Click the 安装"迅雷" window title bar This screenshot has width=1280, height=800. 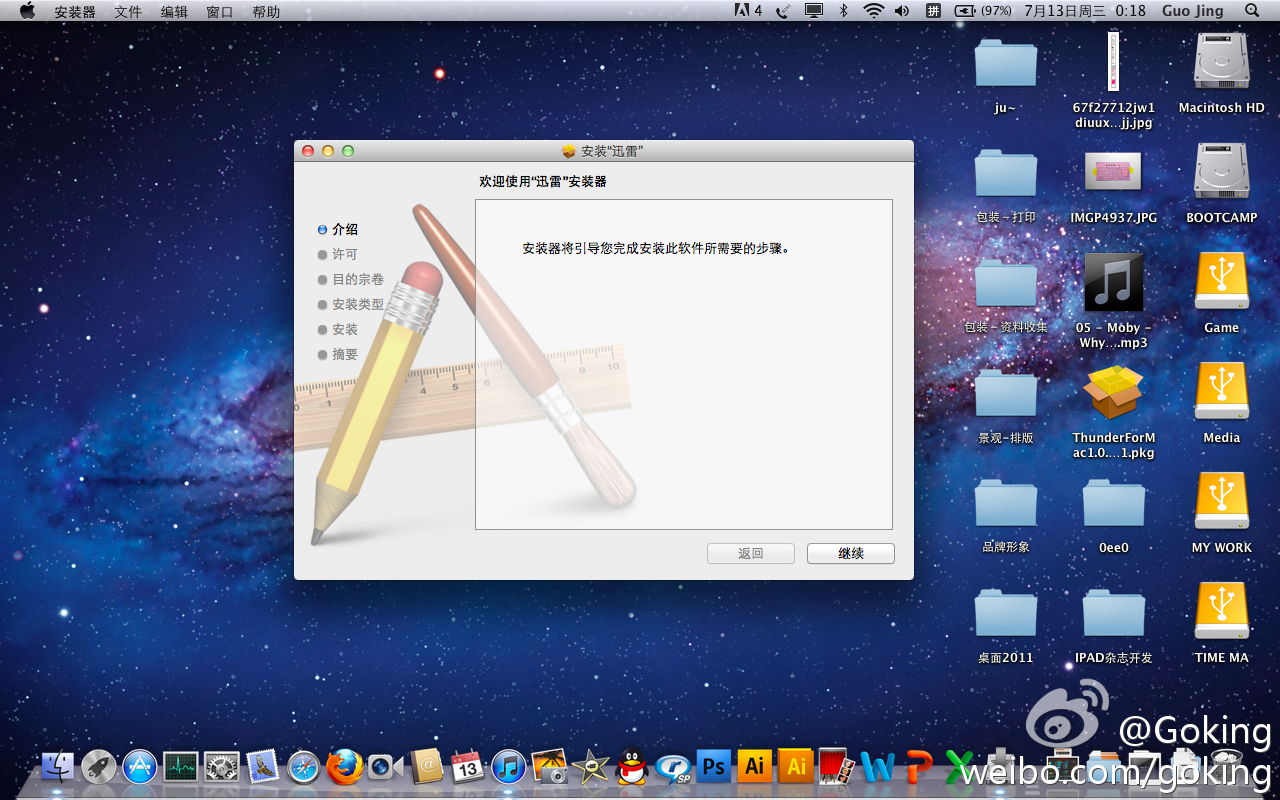point(604,151)
